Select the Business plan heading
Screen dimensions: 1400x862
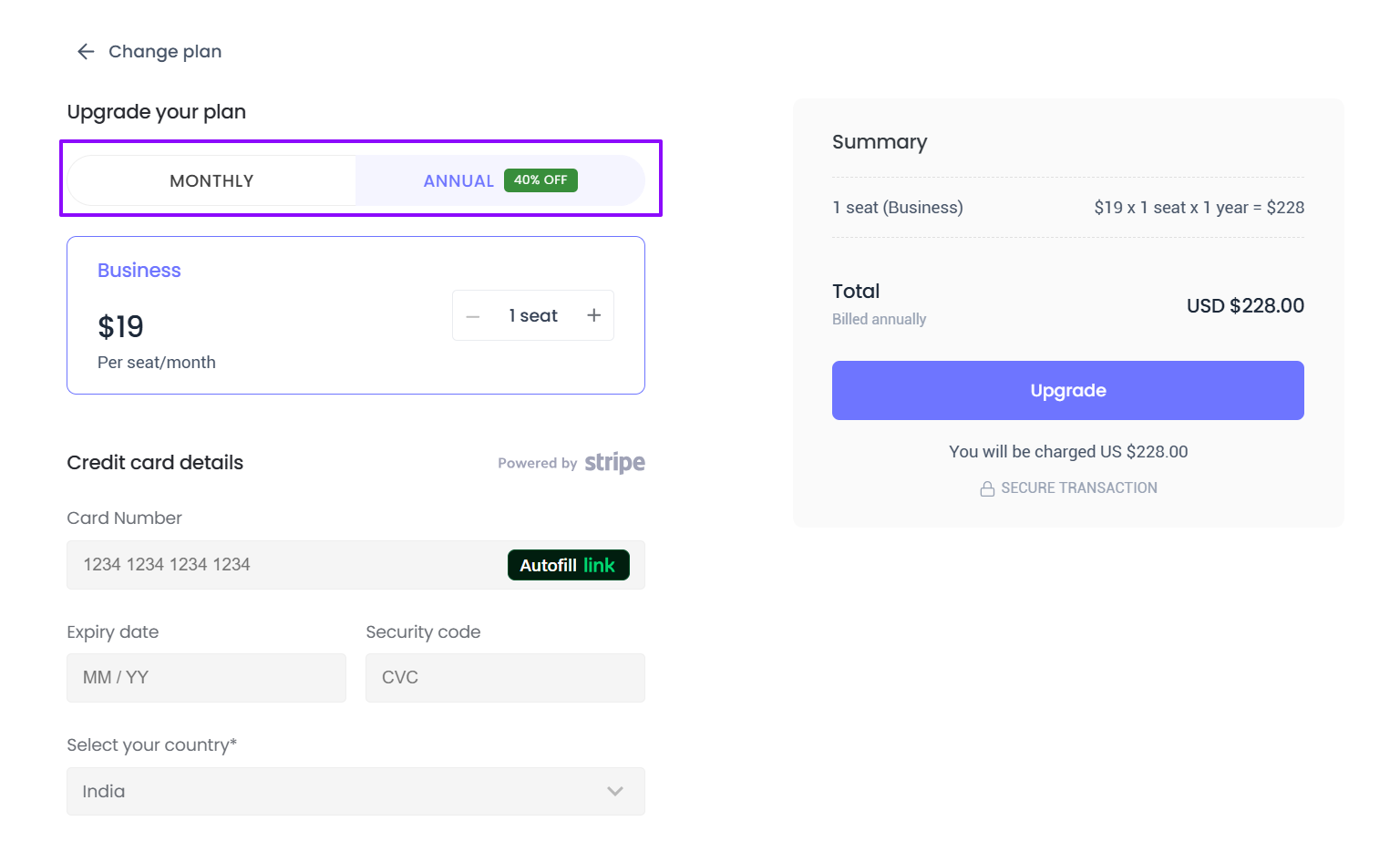coord(139,271)
